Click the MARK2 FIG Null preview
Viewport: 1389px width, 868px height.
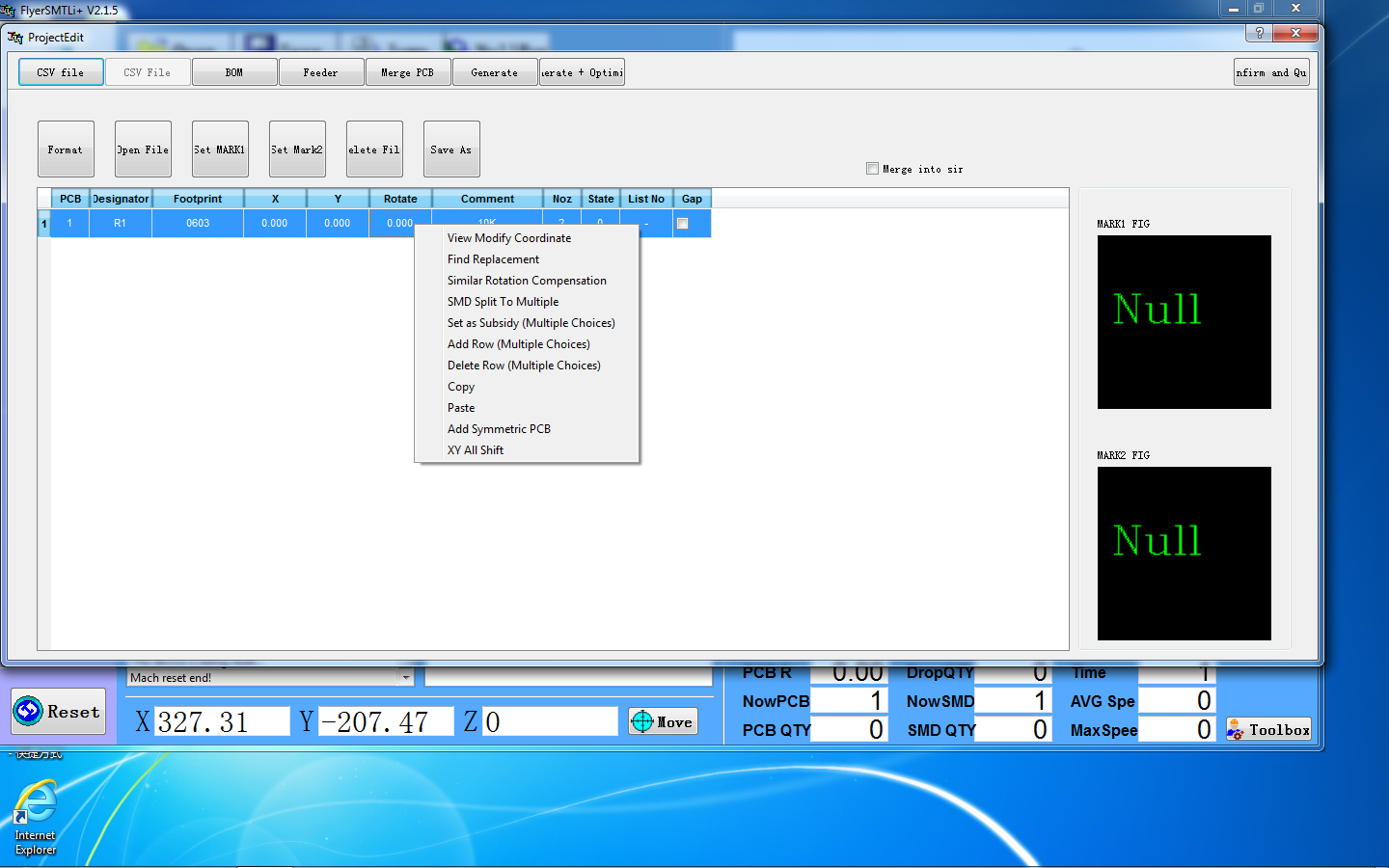pyautogui.click(x=1184, y=554)
